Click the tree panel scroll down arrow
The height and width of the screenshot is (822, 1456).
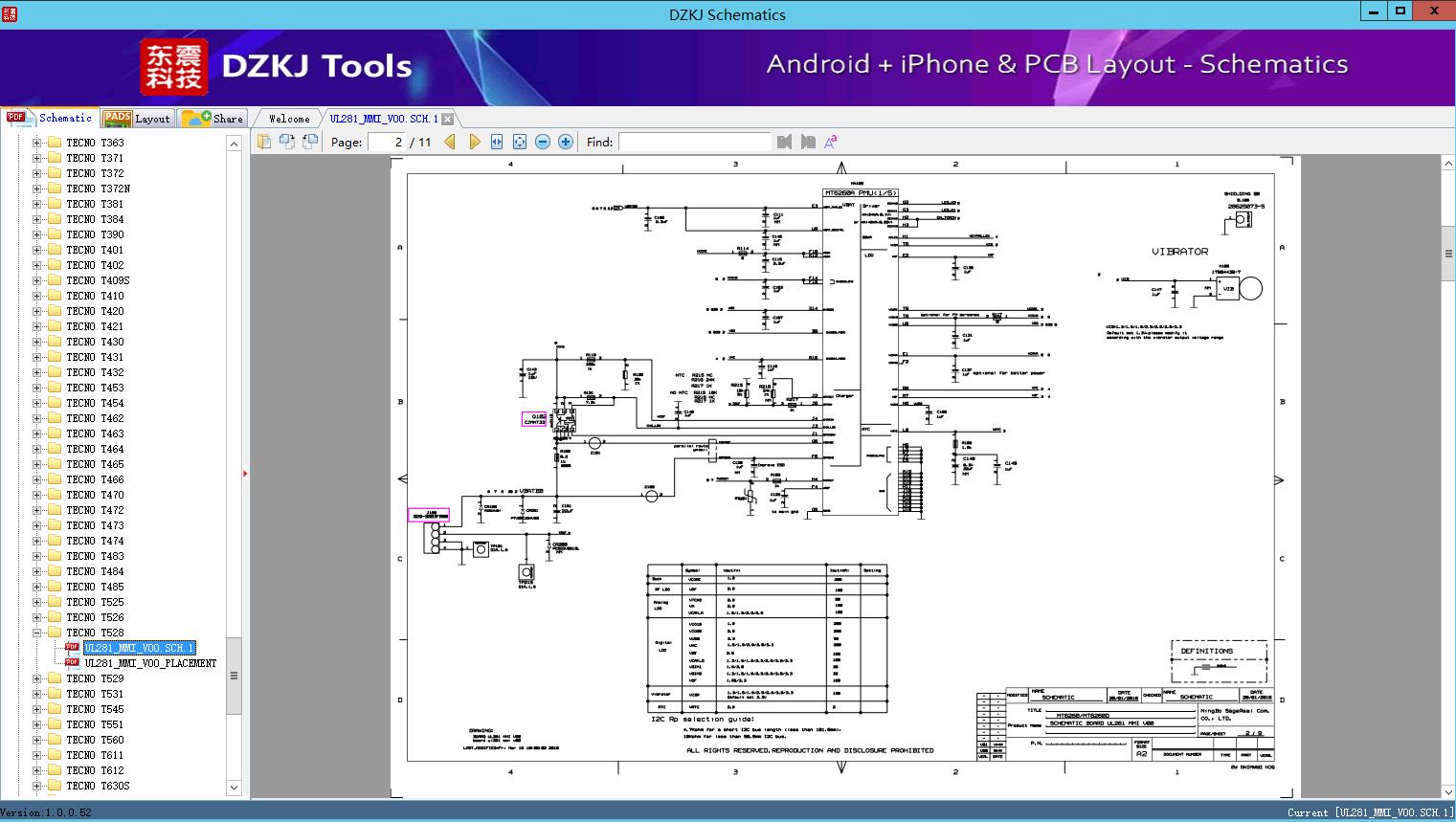234,788
